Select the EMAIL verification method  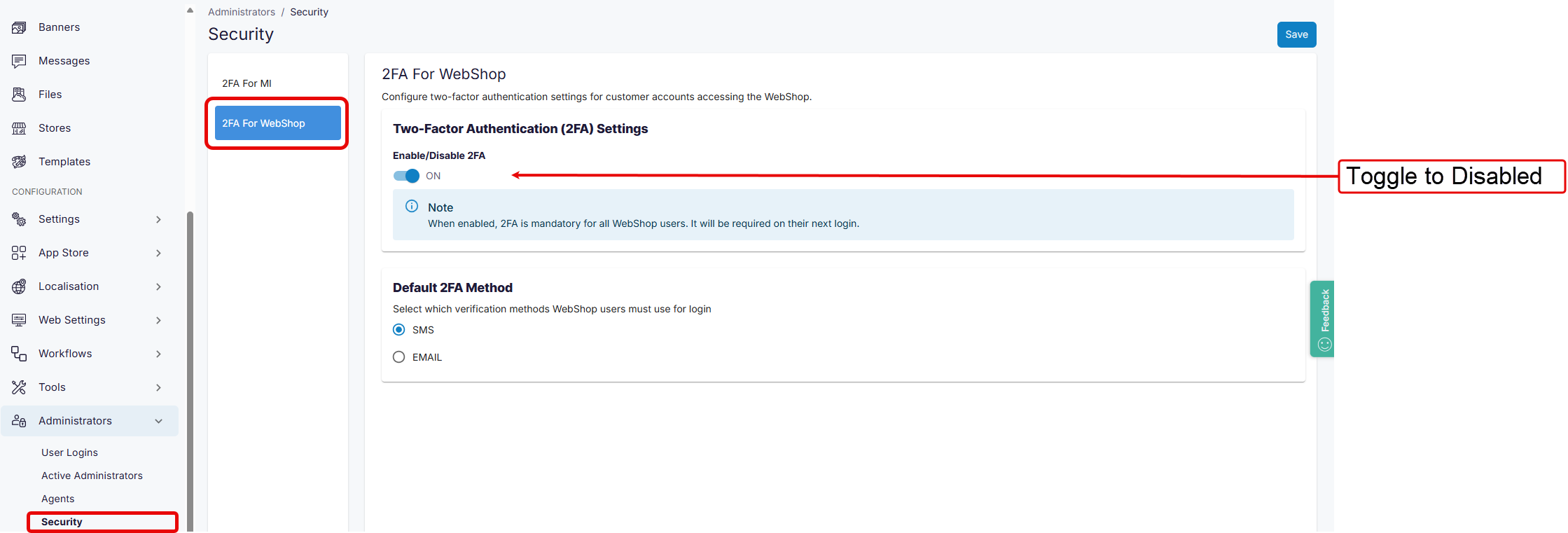pos(399,357)
